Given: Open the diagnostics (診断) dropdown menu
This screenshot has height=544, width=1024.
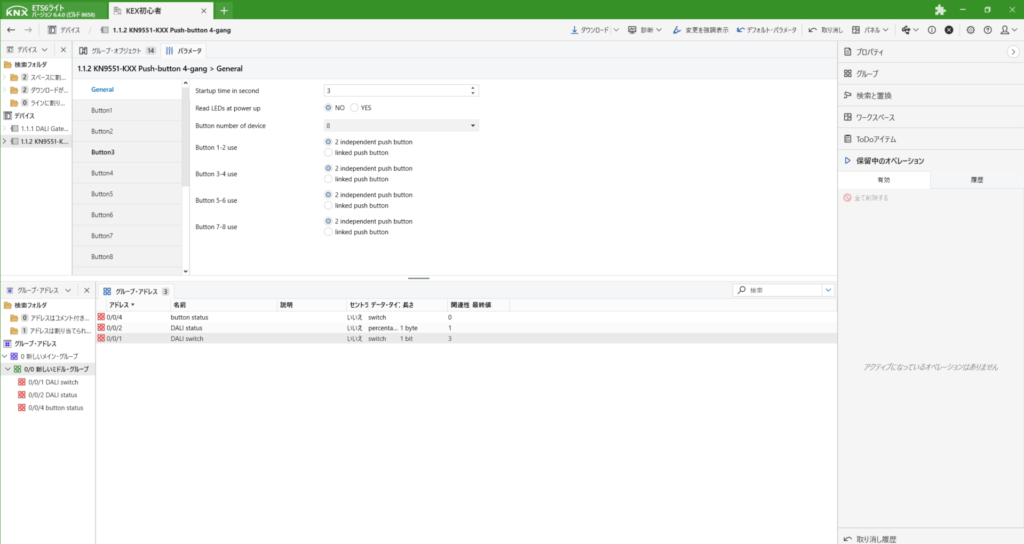Looking at the screenshot, I should 657,30.
